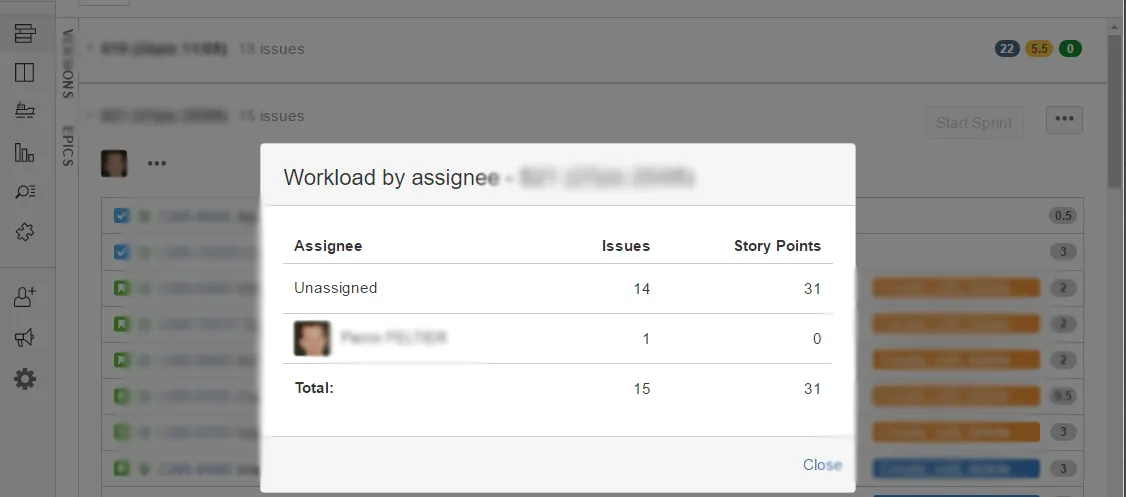Collapse the sprint with 18 issues
The width and height of the screenshot is (1126, 497).
coord(90,49)
